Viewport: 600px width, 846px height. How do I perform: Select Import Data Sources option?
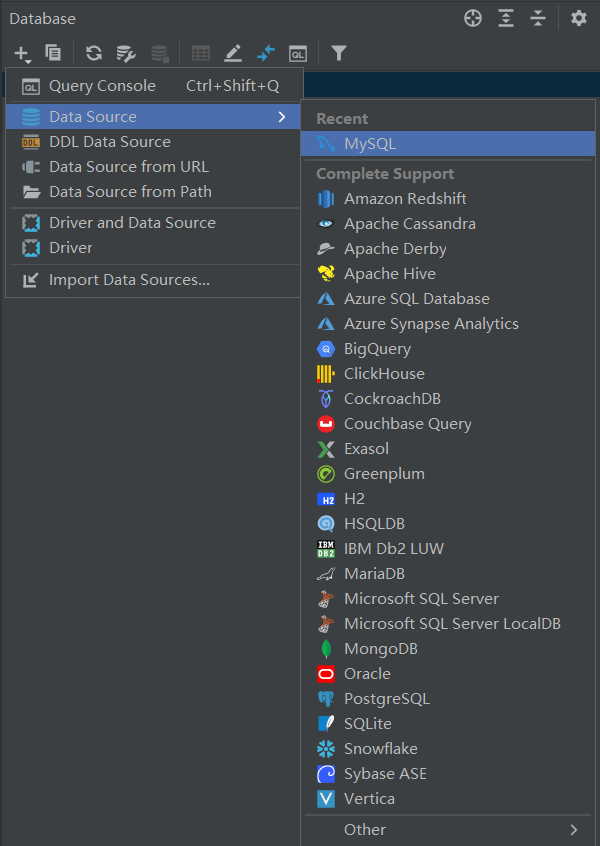coord(129,280)
